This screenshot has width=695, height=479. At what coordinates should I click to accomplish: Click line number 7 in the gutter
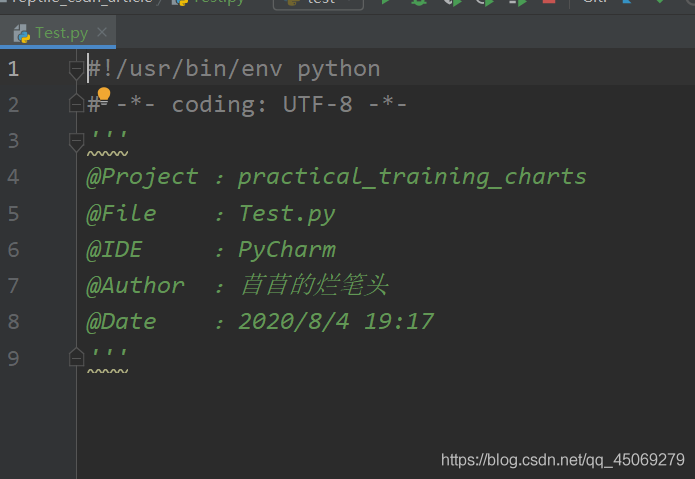[x=13, y=286]
